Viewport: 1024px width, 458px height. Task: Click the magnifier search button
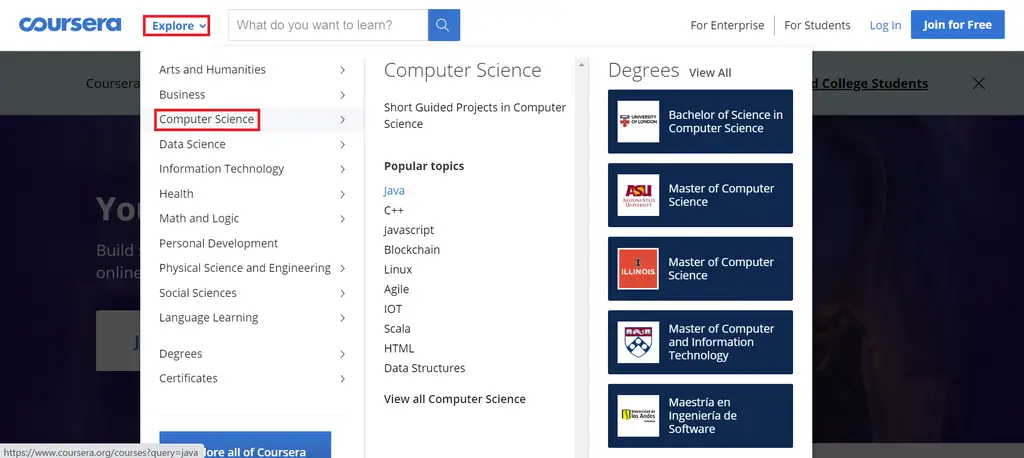(x=443, y=25)
